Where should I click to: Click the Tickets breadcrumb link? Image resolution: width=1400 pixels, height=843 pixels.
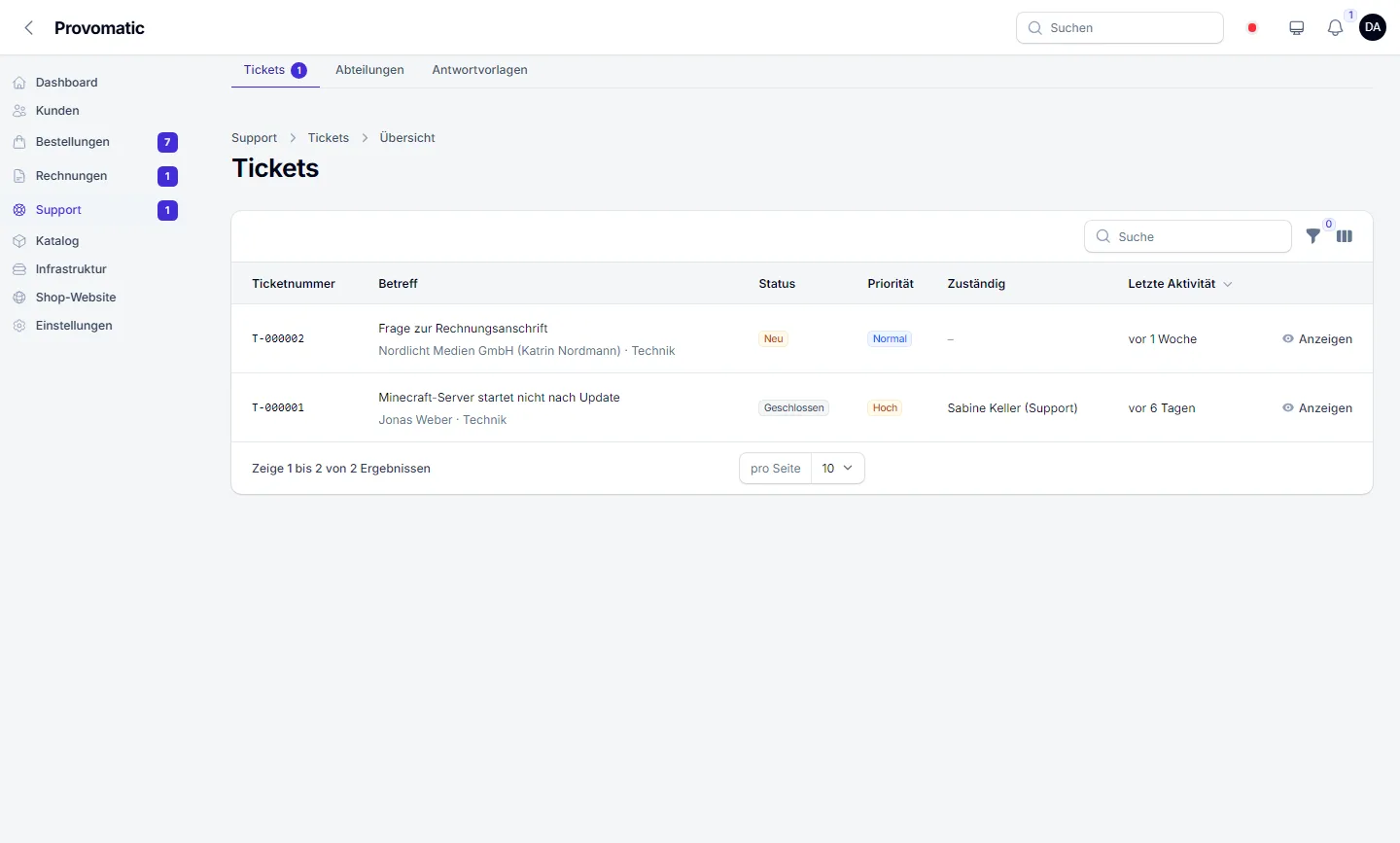(x=329, y=138)
